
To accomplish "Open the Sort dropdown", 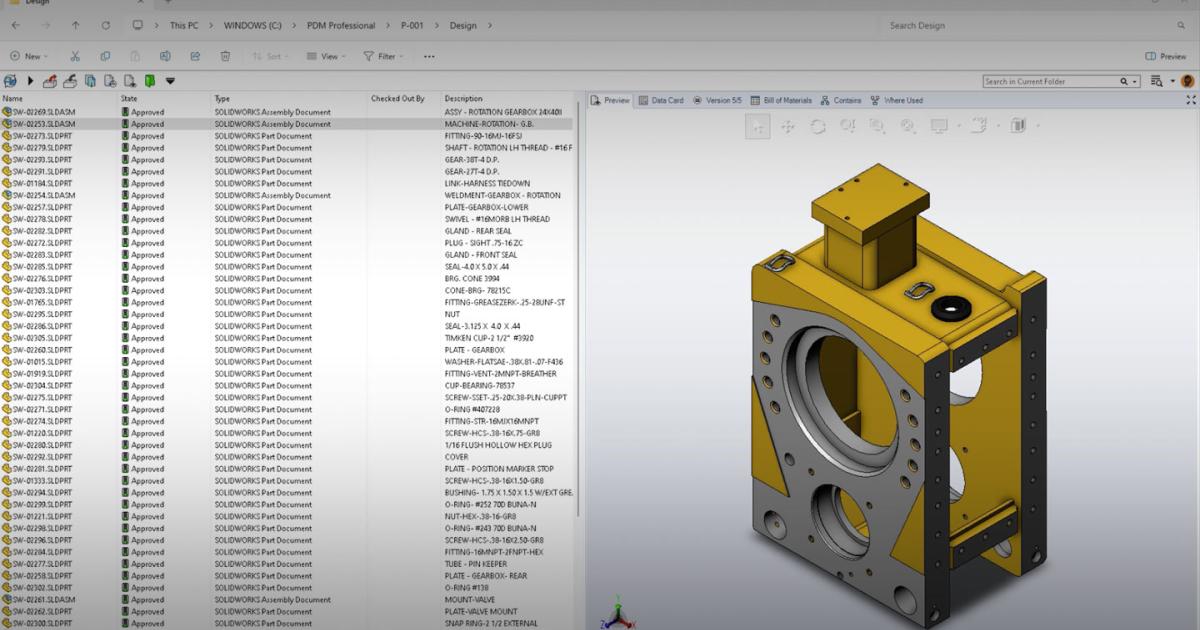I will point(270,56).
